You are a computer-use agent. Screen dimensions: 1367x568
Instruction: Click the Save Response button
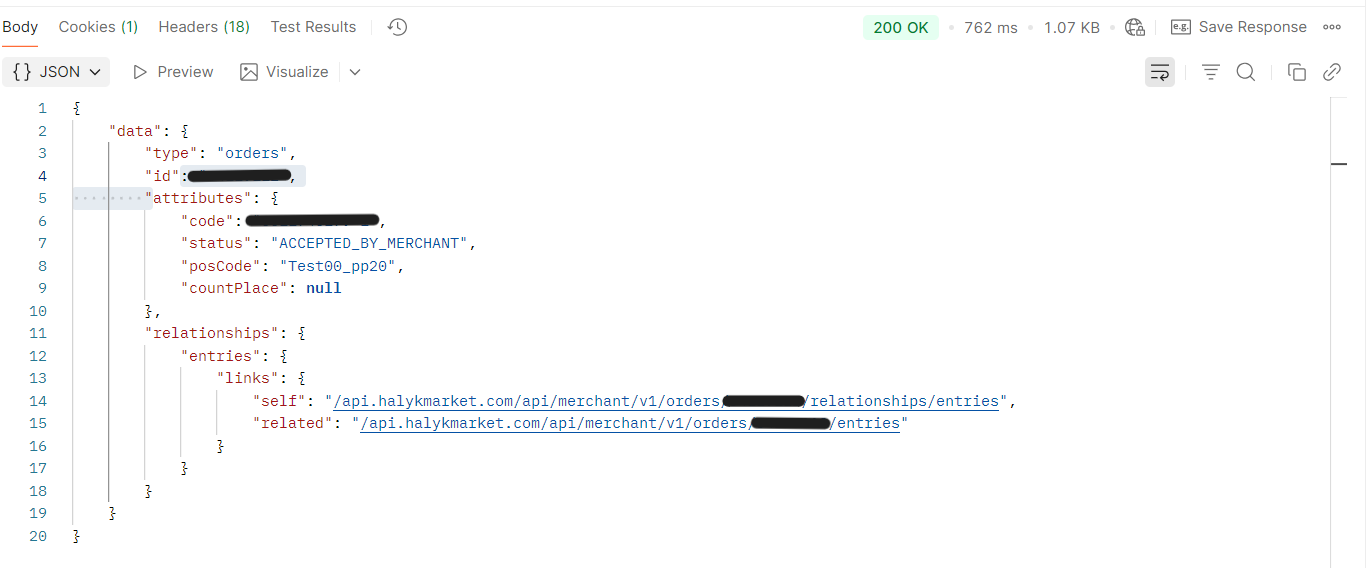[1239, 27]
